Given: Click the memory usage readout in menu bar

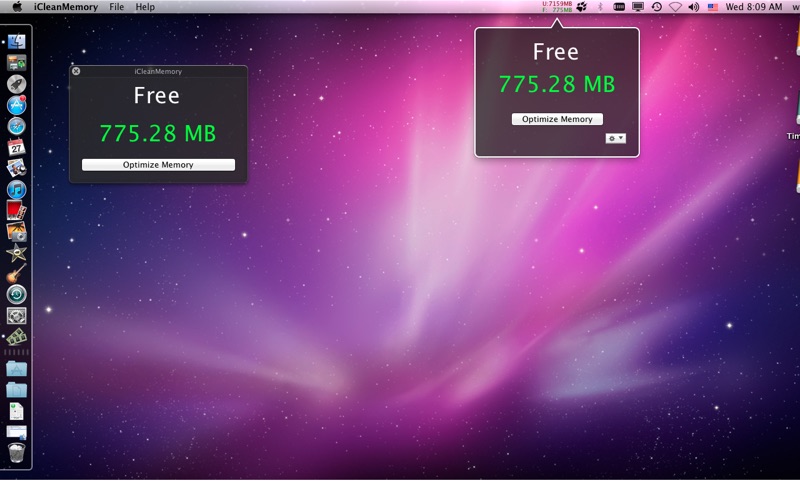Looking at the screenshot, I should (557, 7).
